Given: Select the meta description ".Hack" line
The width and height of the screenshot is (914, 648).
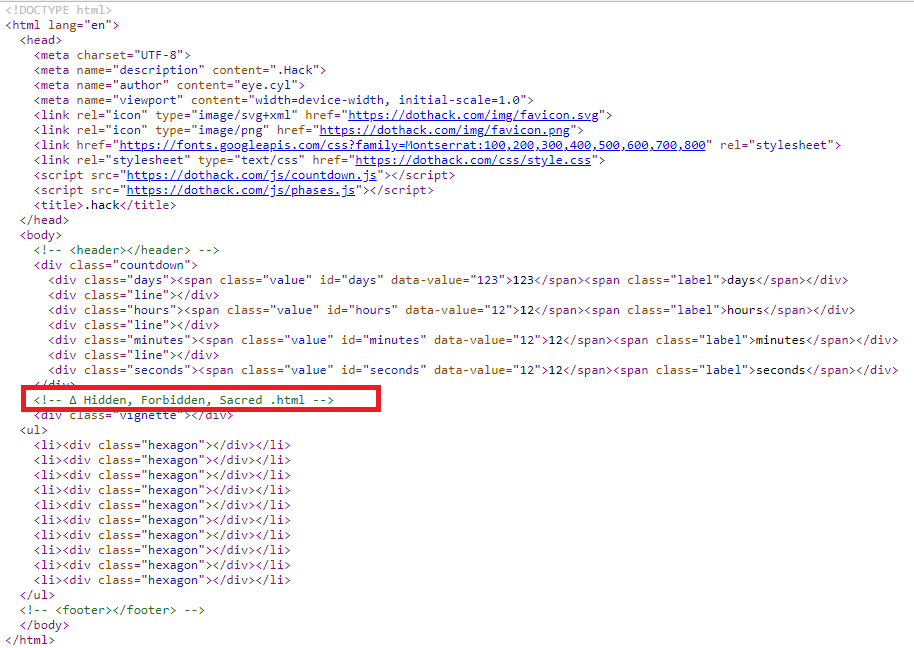Looking at the screenshot, I should (x=180, y=71).
